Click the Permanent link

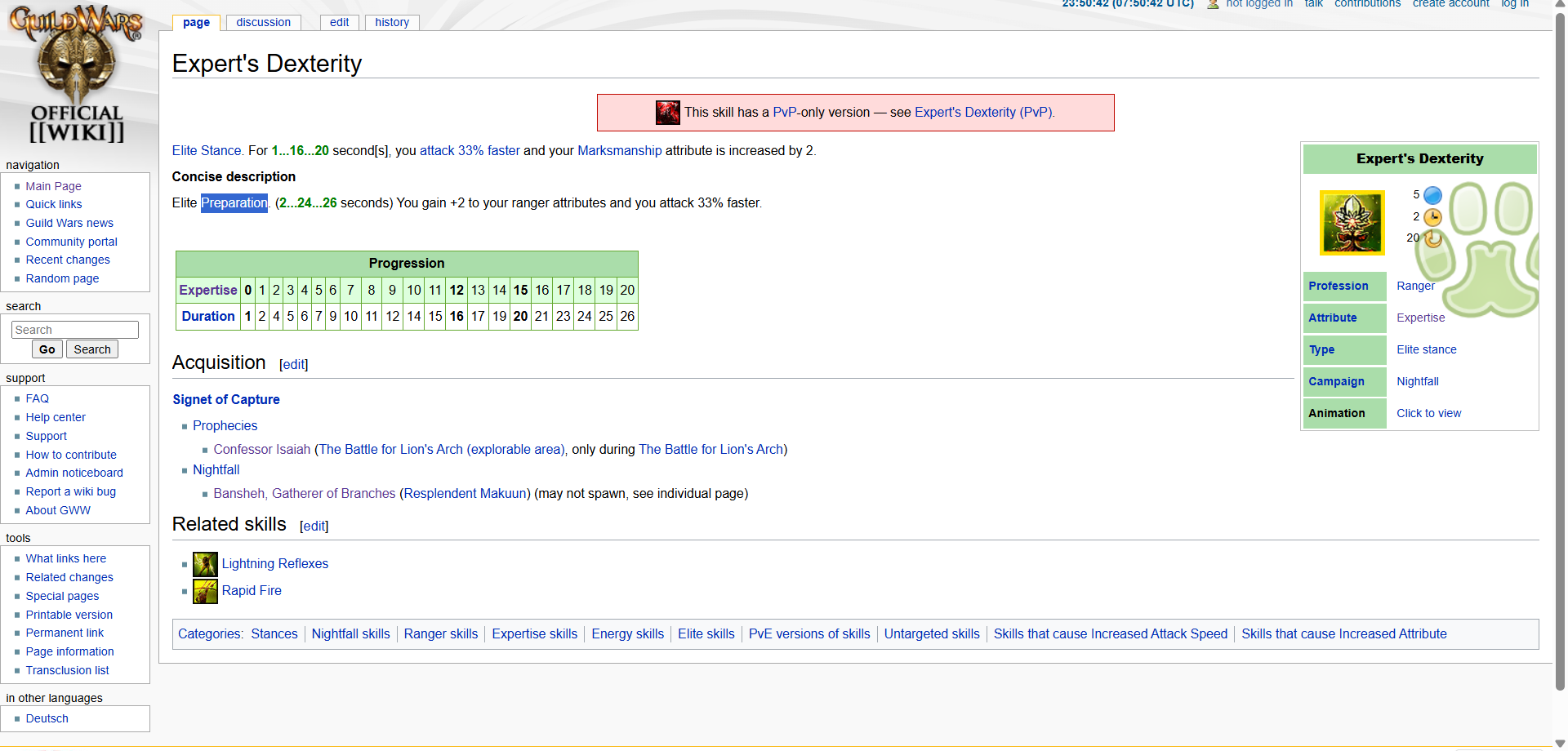point(65,633)
